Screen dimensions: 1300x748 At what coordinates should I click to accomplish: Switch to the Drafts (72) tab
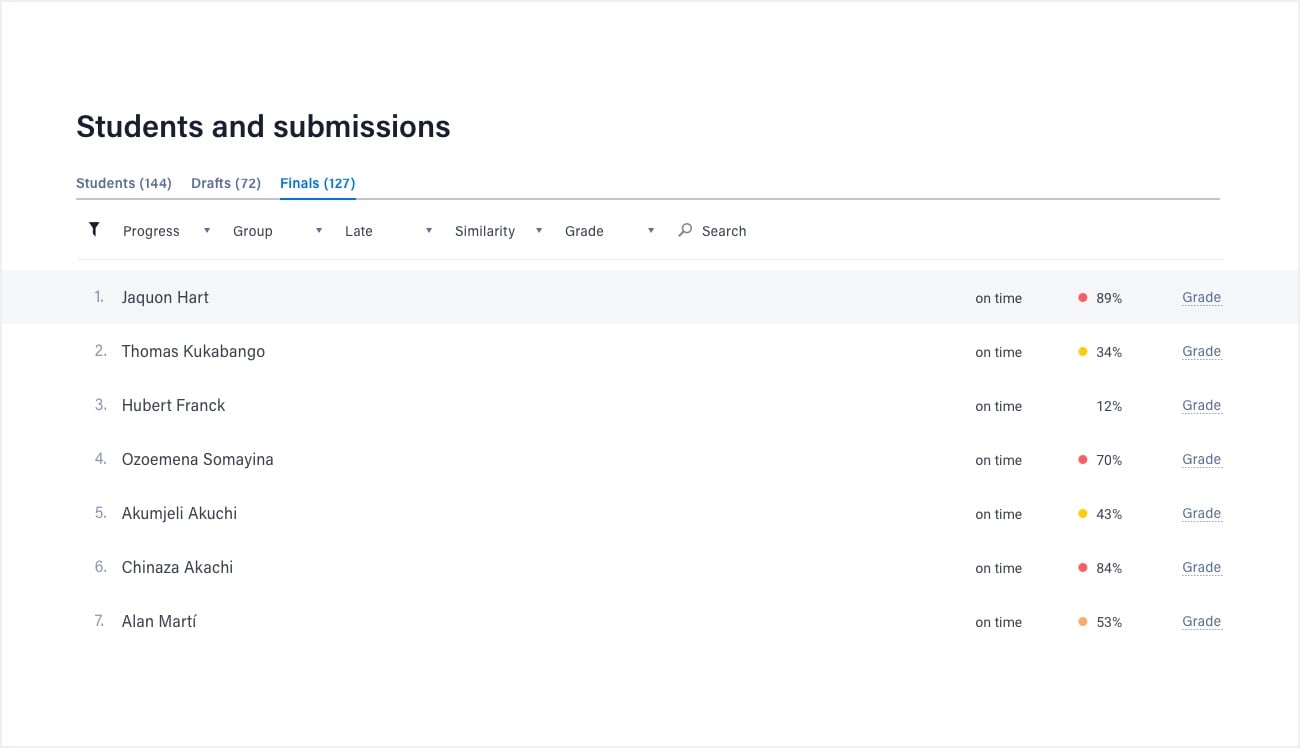pyautogui.click(x=226, y=183)
